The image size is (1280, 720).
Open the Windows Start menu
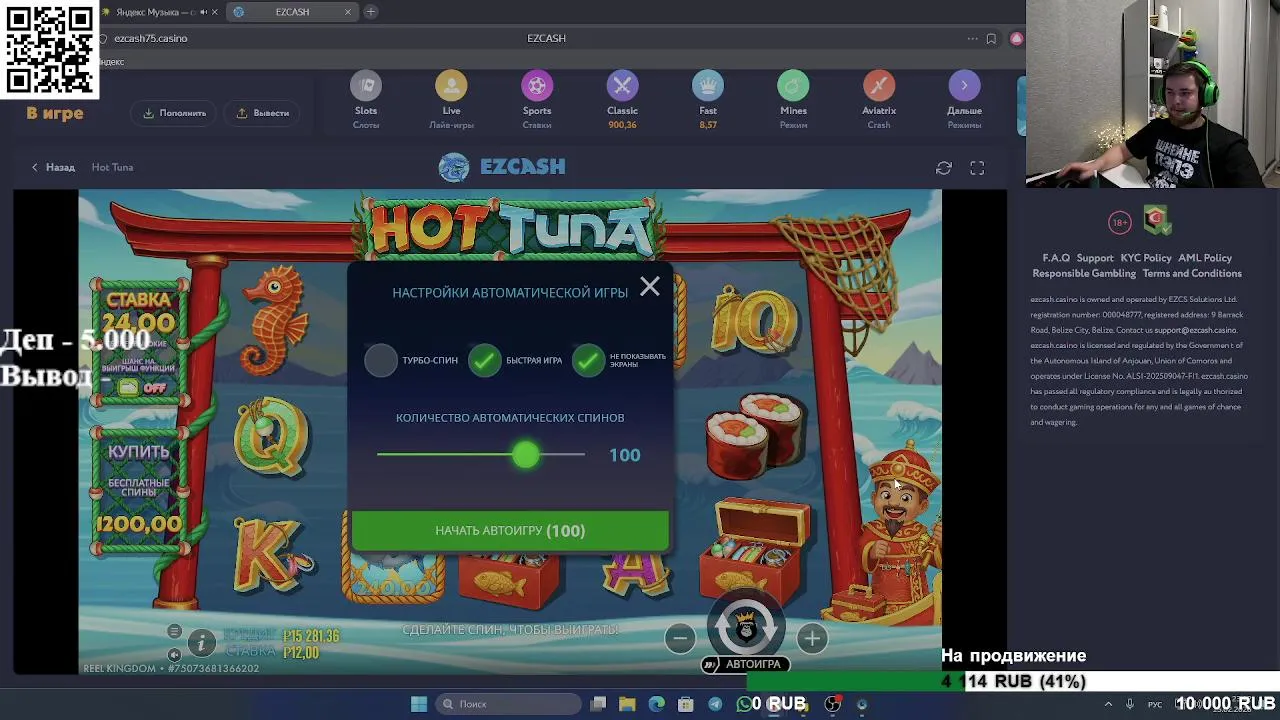click(419, 704)
